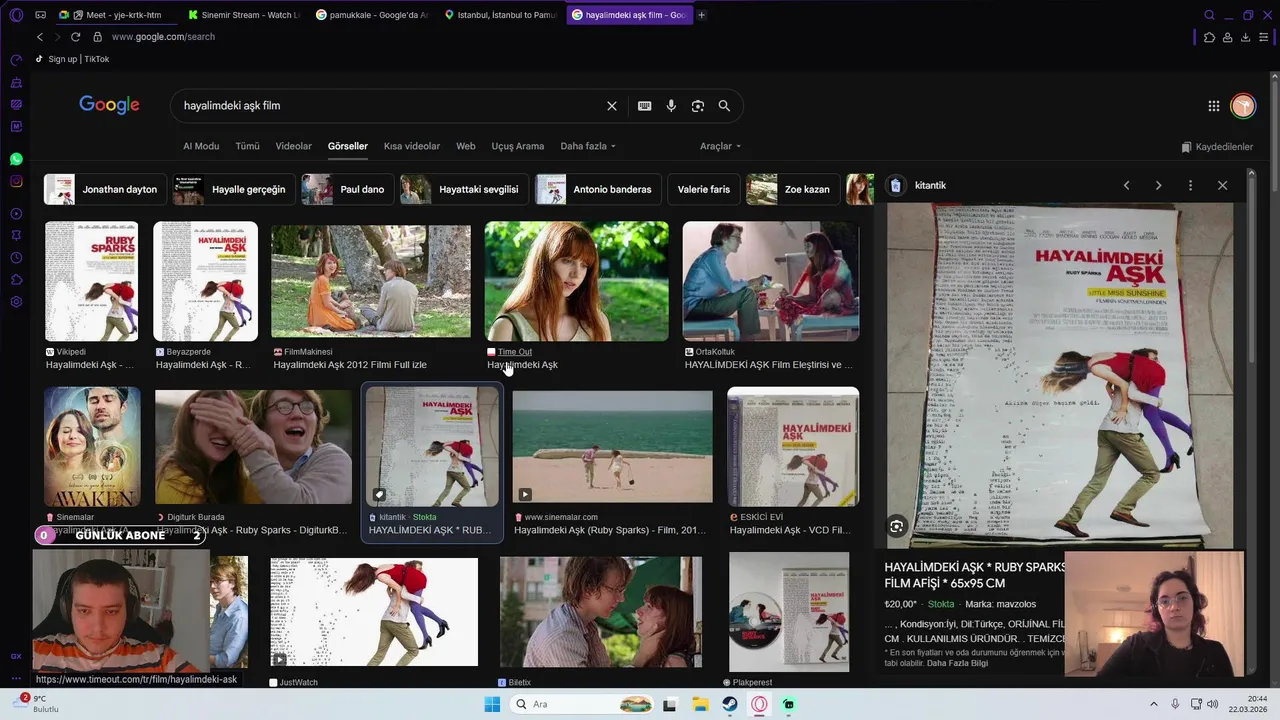Viewport: 1280px width, 720px height.
Task: Open the OrtaKoltuk film review thumbnail
Action: pyautogui.click(x=771, y=282)
